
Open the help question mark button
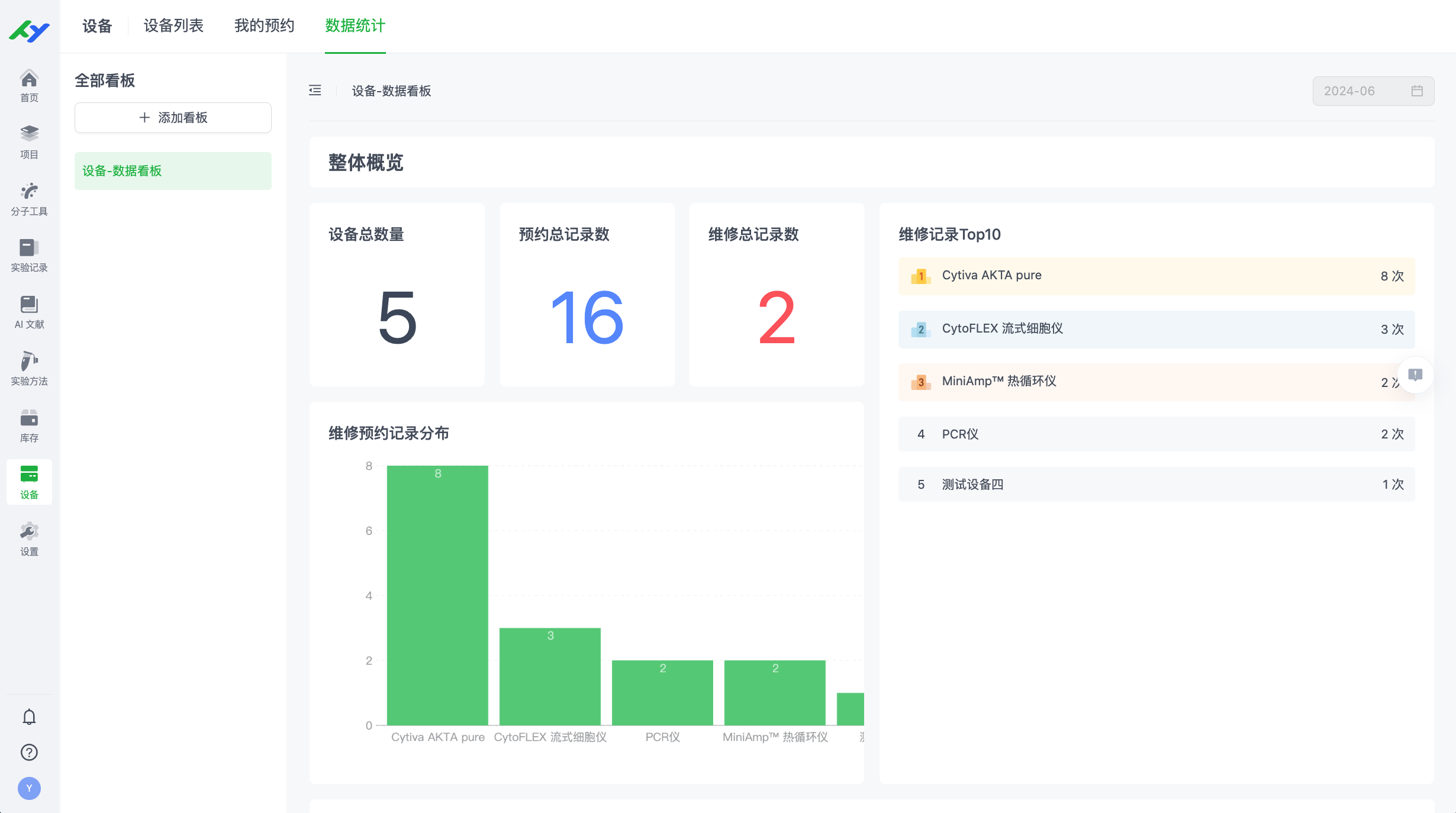click(x=29, y=752)
